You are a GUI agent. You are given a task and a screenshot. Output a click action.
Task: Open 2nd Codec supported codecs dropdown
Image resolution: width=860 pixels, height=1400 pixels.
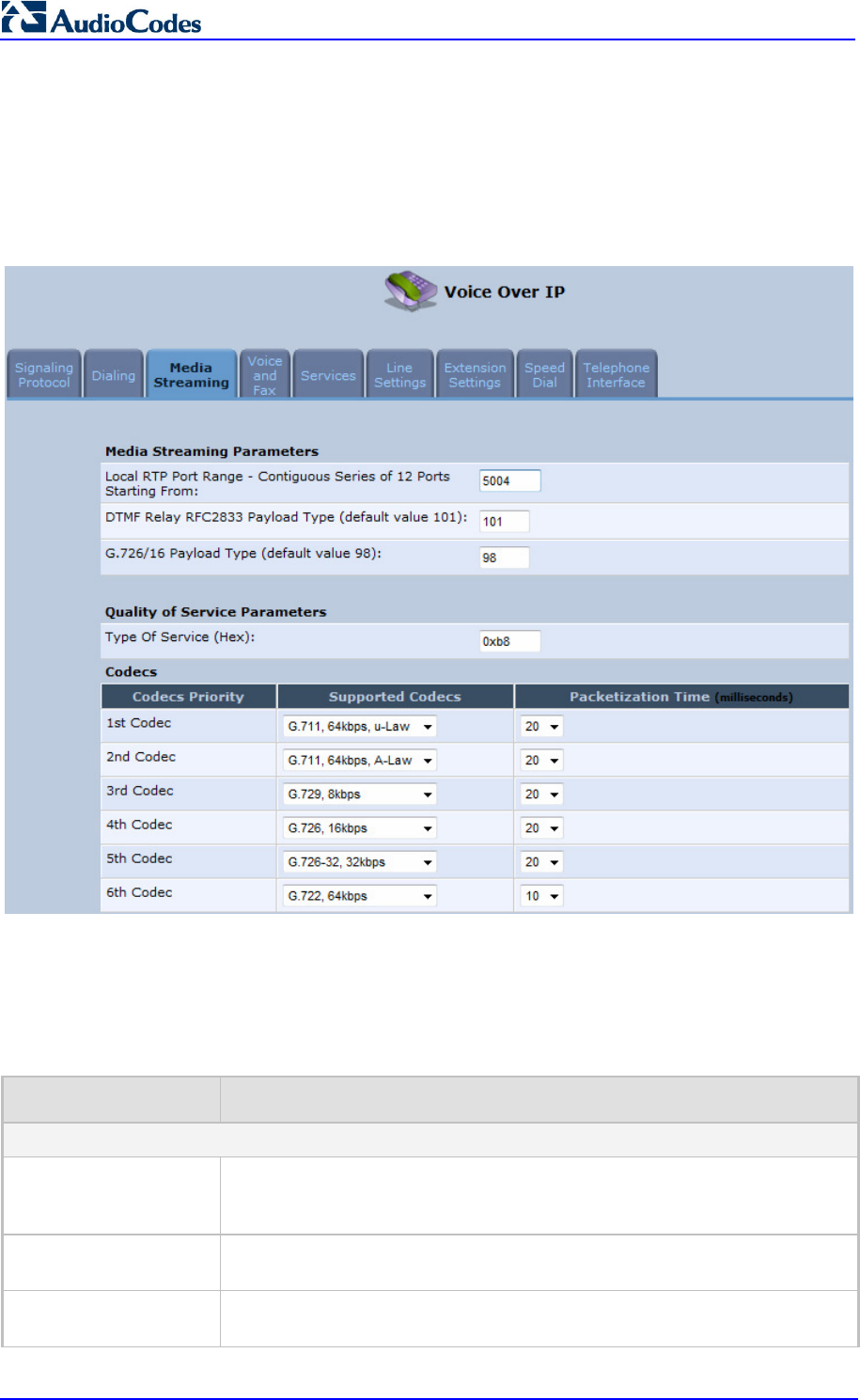360,761
